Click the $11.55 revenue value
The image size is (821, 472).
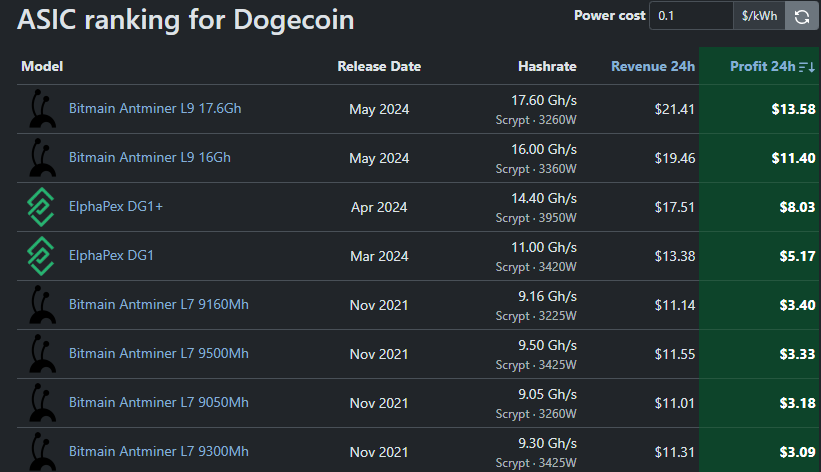[x=674, y=354]
